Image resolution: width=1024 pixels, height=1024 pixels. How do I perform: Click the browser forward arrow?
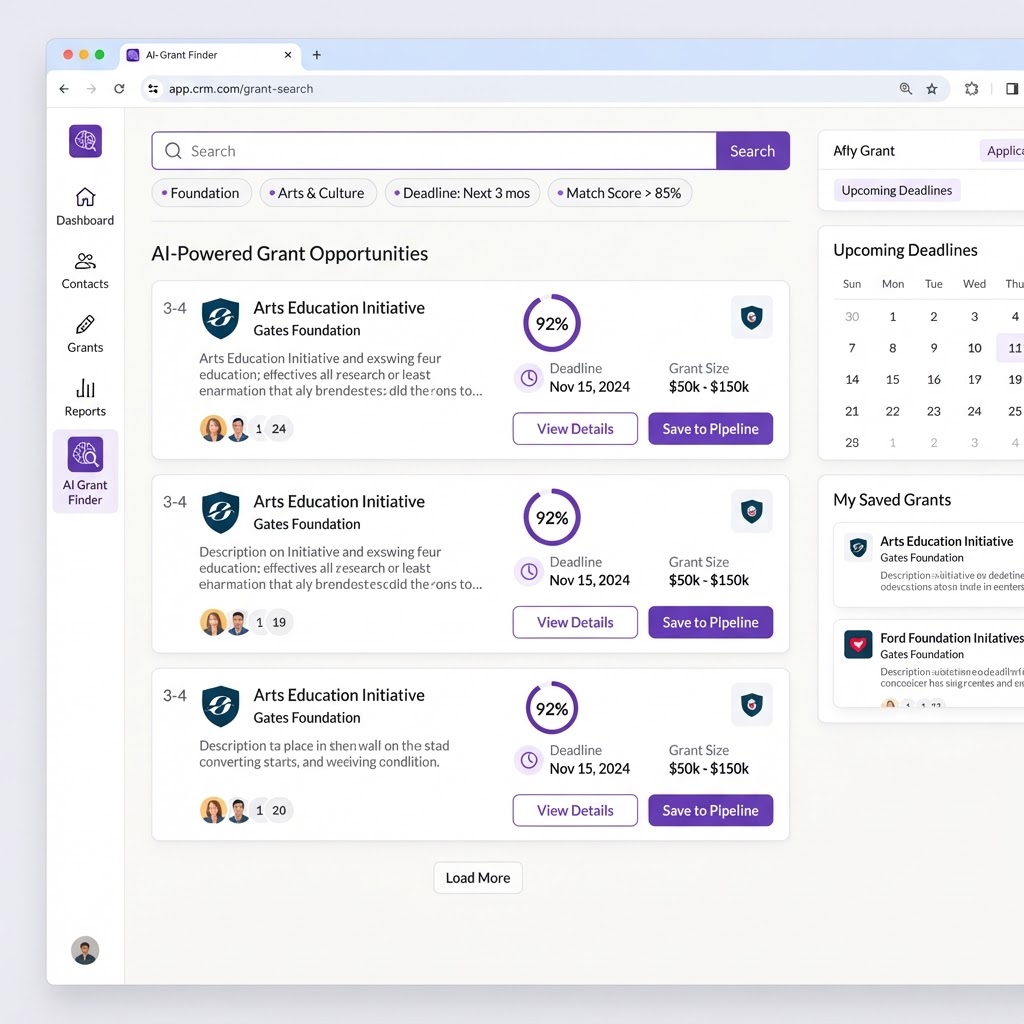click(91, 89)
